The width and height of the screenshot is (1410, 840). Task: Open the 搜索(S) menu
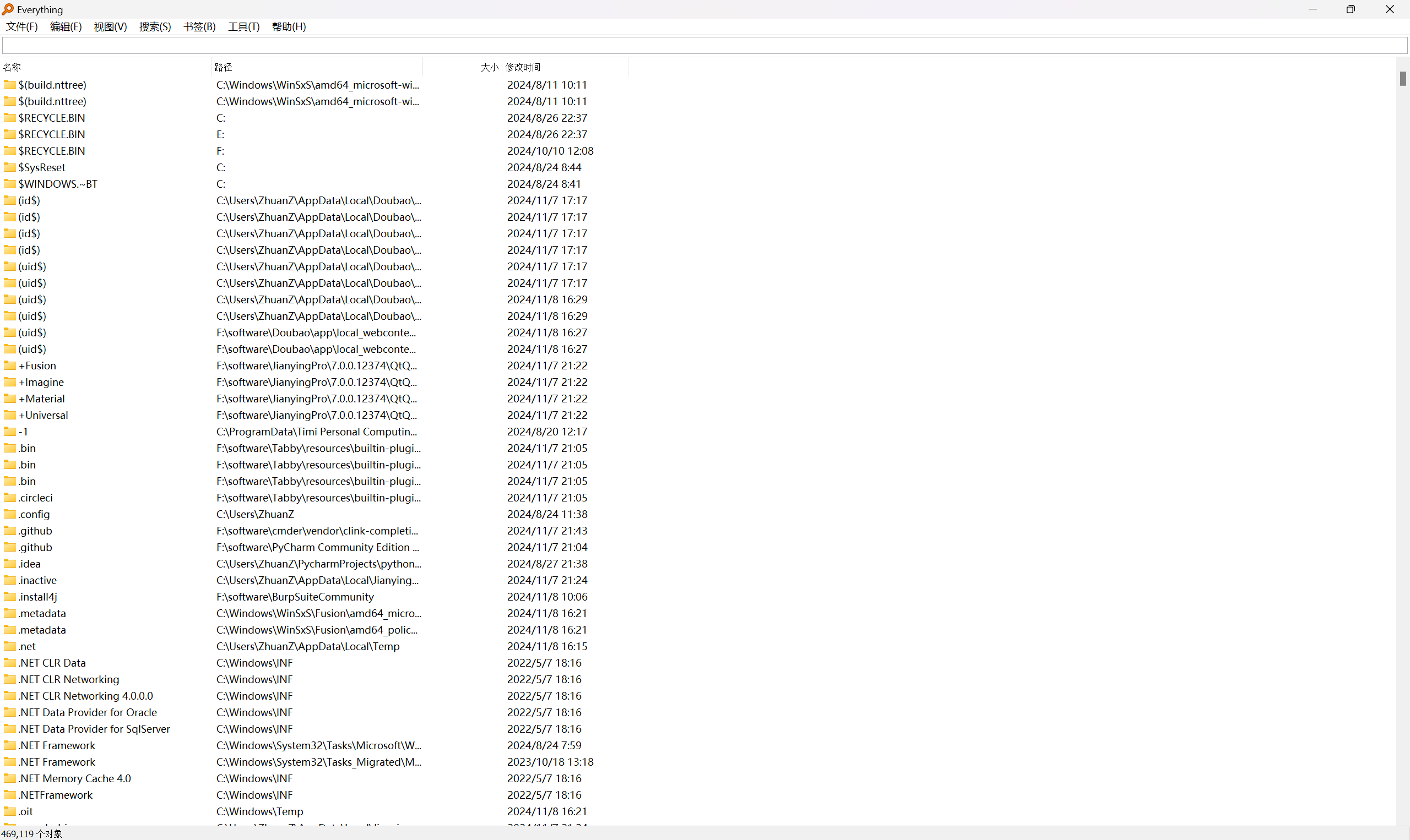(x=155, y=26)
